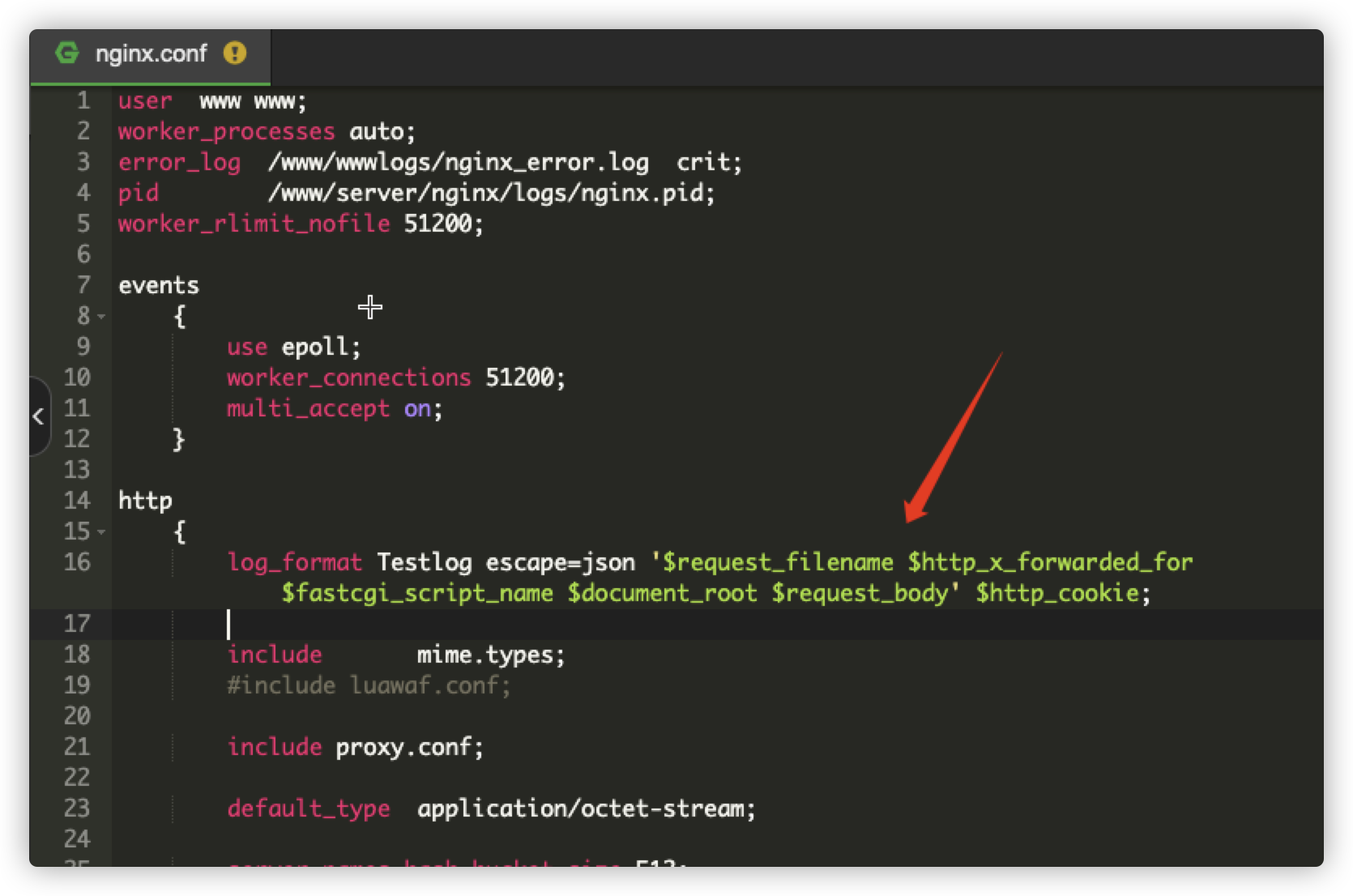The height and width of the screenshot is (896, 1353).
Task: Collapse the http block fold arrow at line 15
Action: coord(101,531)
